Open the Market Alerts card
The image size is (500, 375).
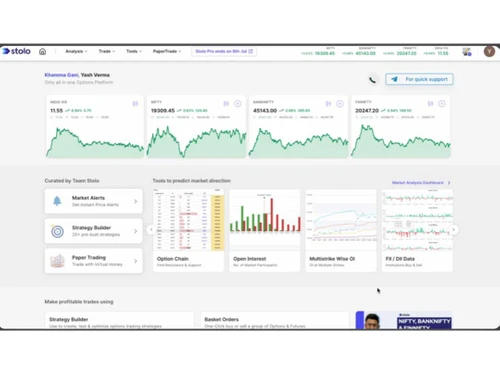(x=94, y=201)
